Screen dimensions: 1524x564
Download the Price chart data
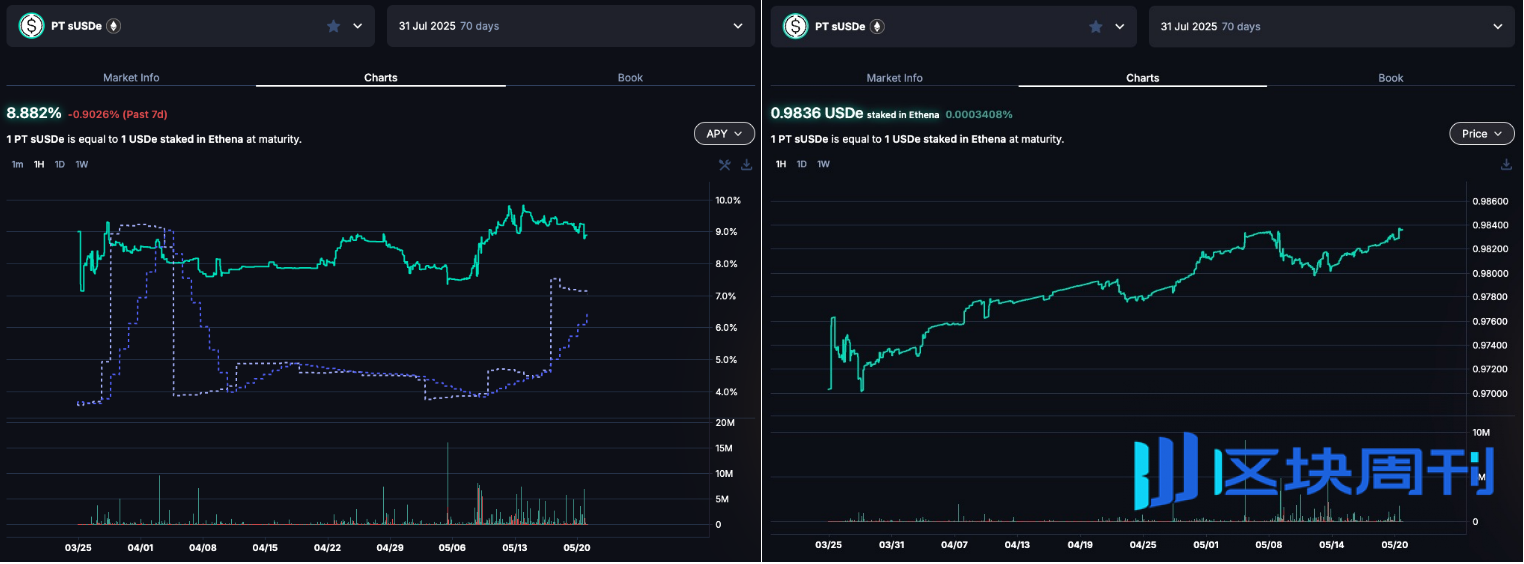1507,165
